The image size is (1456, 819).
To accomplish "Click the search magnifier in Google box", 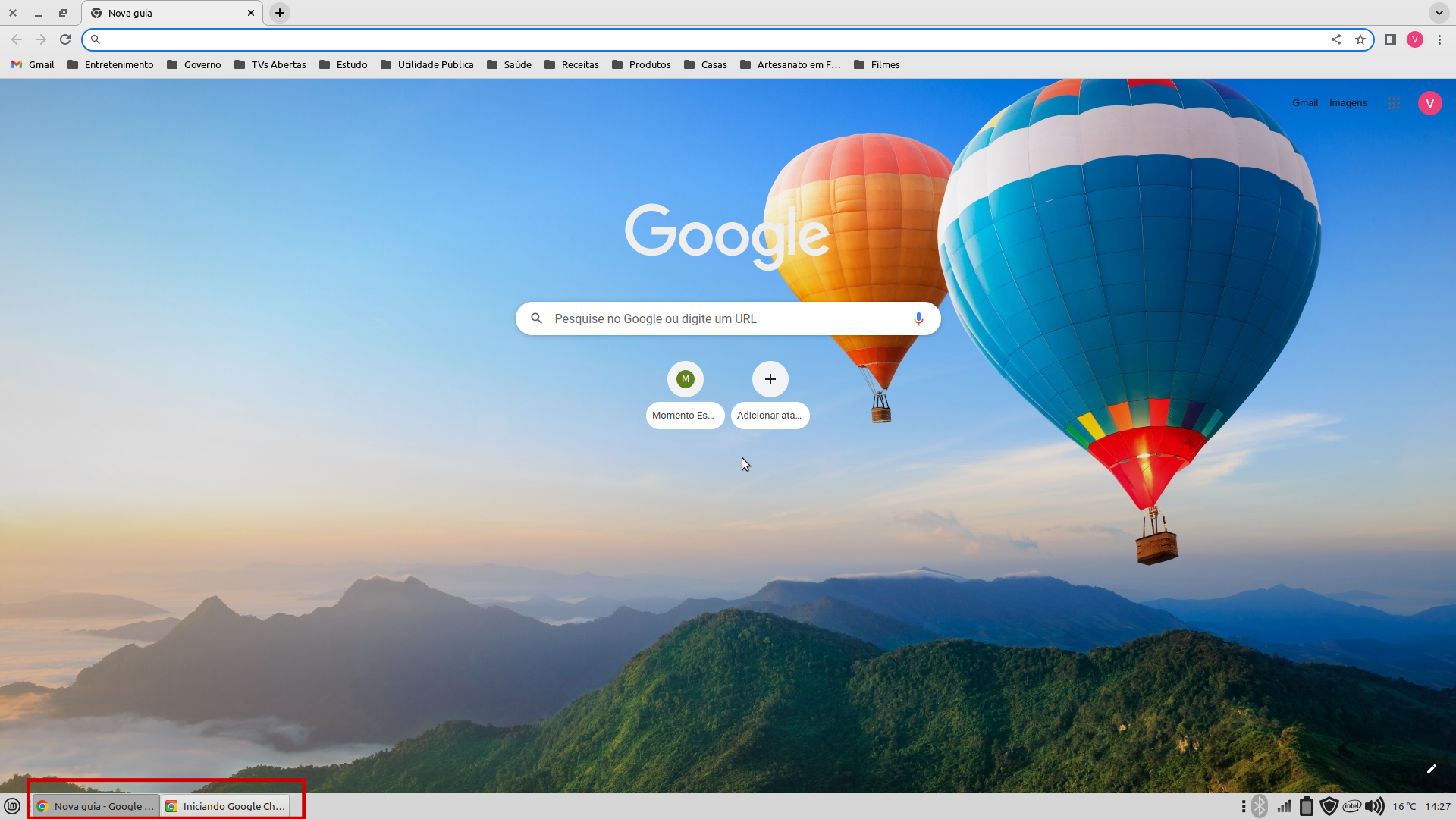I will point(536,318).
